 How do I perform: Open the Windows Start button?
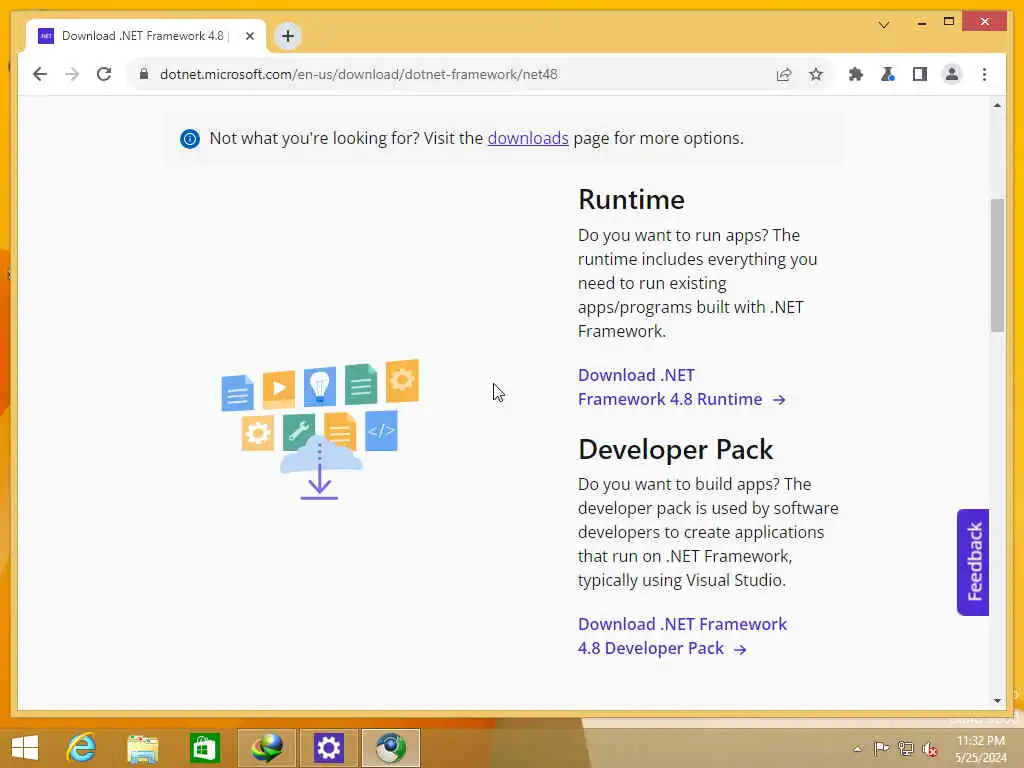pos(25,748)
